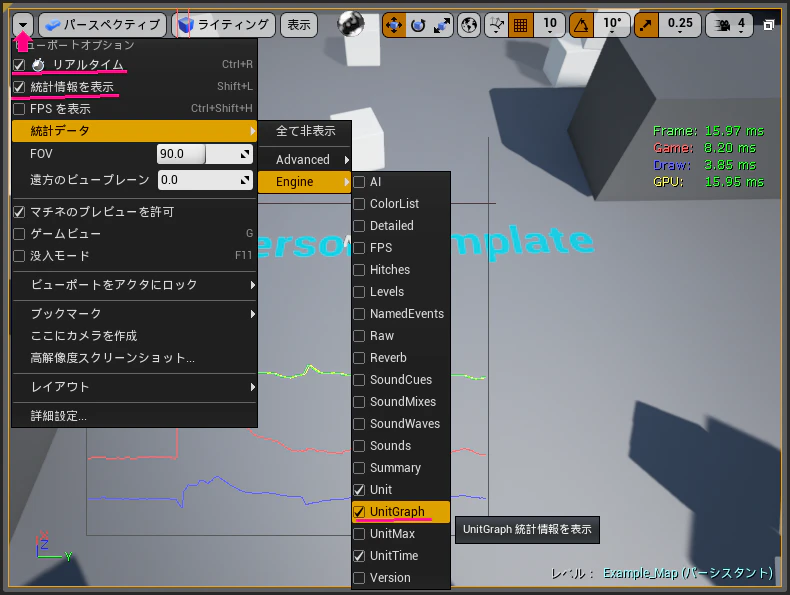Screen dimensions: 790x595
Task: Toggle scale snapping icon
Action: pyautogui.click(x=646, y=24)
